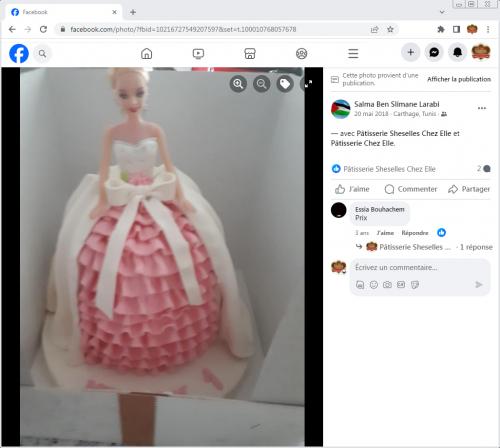Zoom in on the photo
This screenshot has height=448, width=500.
tap(238, 84)
